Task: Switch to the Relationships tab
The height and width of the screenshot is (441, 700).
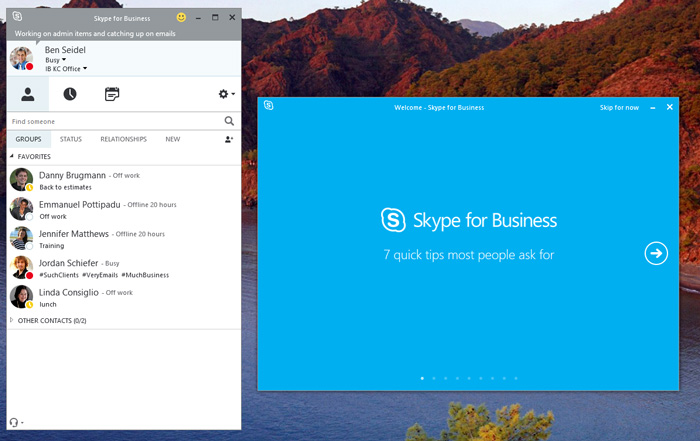Action: point(123,139)
